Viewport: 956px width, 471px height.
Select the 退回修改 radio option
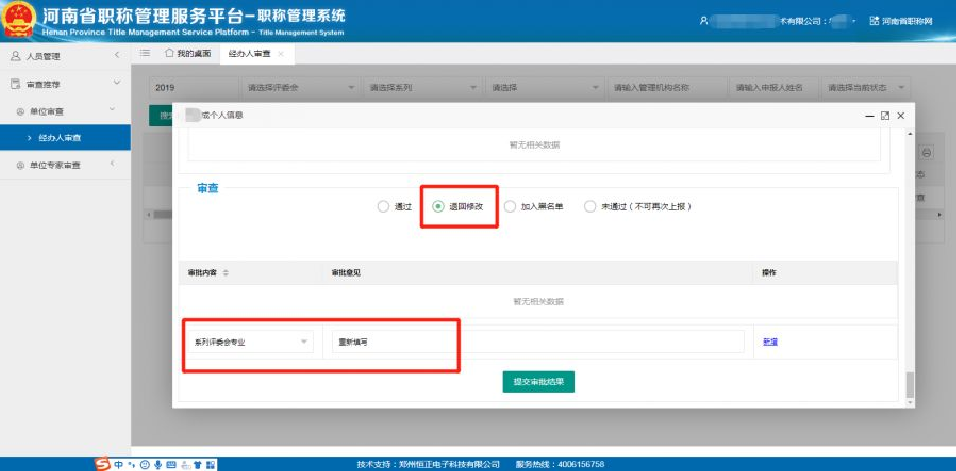pyautogui.click(x=458, y=207)
